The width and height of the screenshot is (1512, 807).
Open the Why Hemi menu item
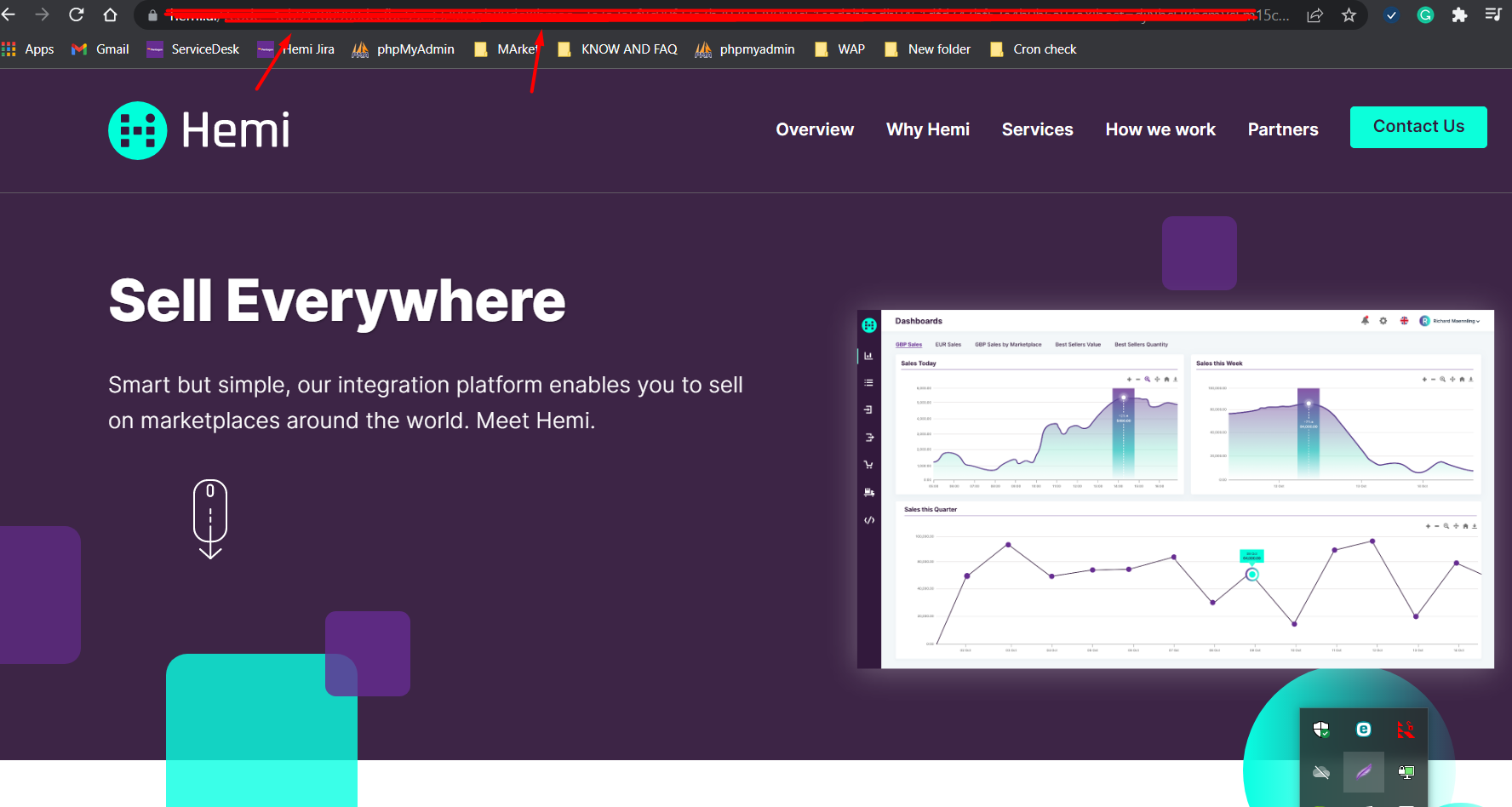pyautogui.click(x=928, y=129)
